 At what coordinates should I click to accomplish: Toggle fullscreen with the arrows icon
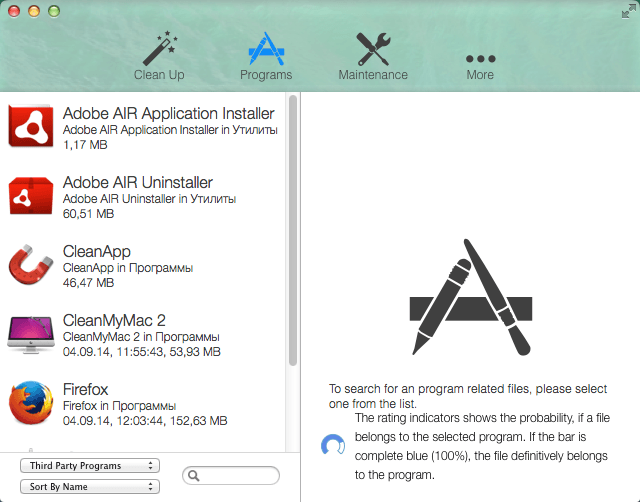(629, 11)
